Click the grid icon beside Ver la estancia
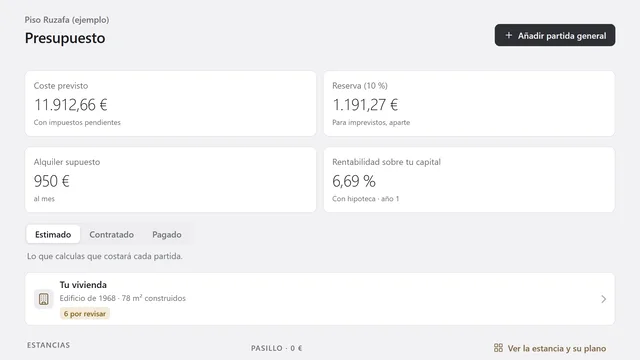 pos(498,348)
